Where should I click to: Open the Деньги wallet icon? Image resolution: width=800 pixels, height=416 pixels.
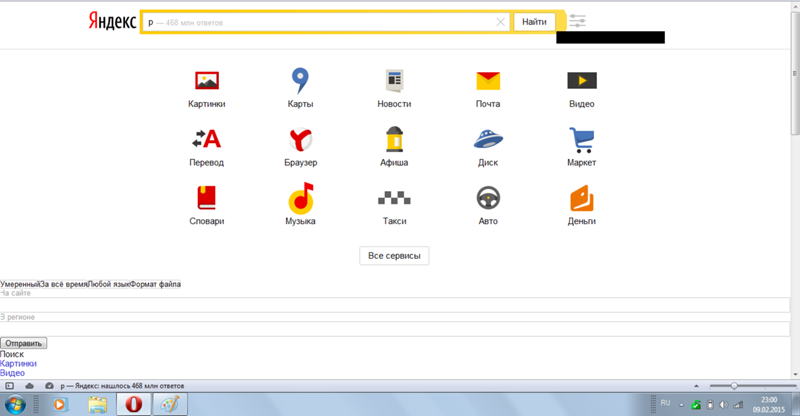582,198
